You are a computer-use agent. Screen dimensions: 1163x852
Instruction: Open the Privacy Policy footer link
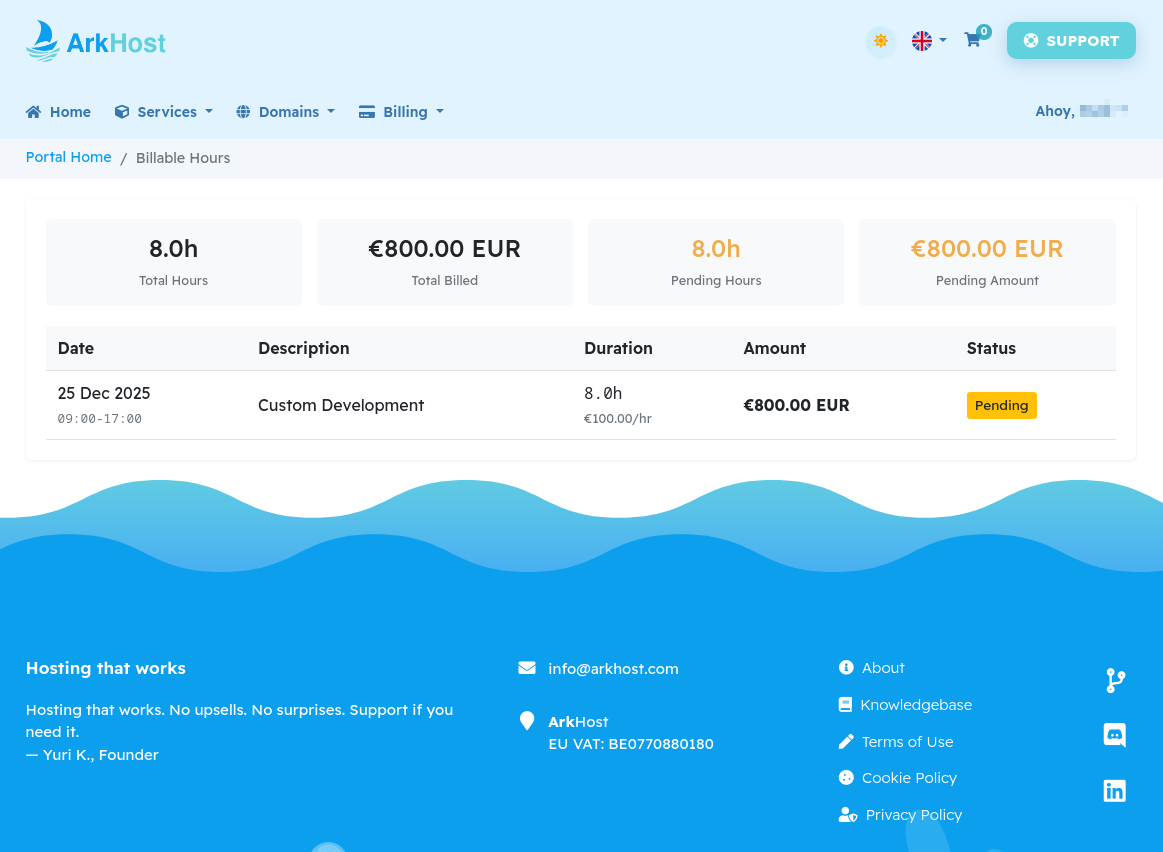tap(913, 815)
